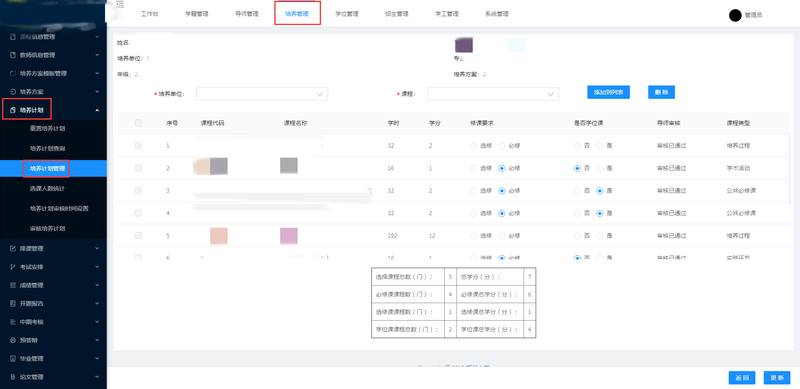Screen dimensions: 800x389
Task: Open 培养计划查询 submenu item
Action: pyautogui.click(x=47, y=149)
